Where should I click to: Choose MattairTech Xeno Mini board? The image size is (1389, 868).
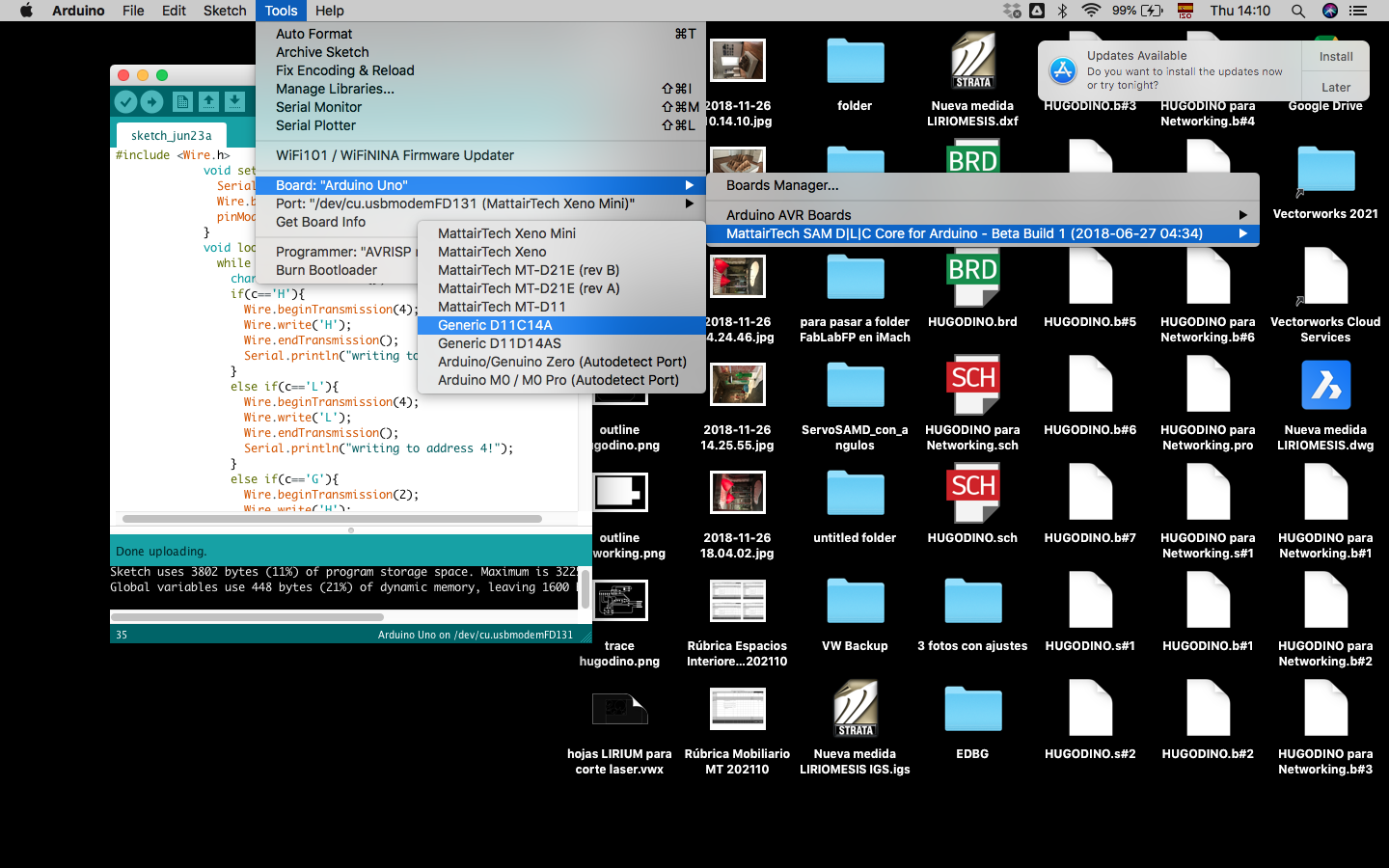click(x=562, y=233)
